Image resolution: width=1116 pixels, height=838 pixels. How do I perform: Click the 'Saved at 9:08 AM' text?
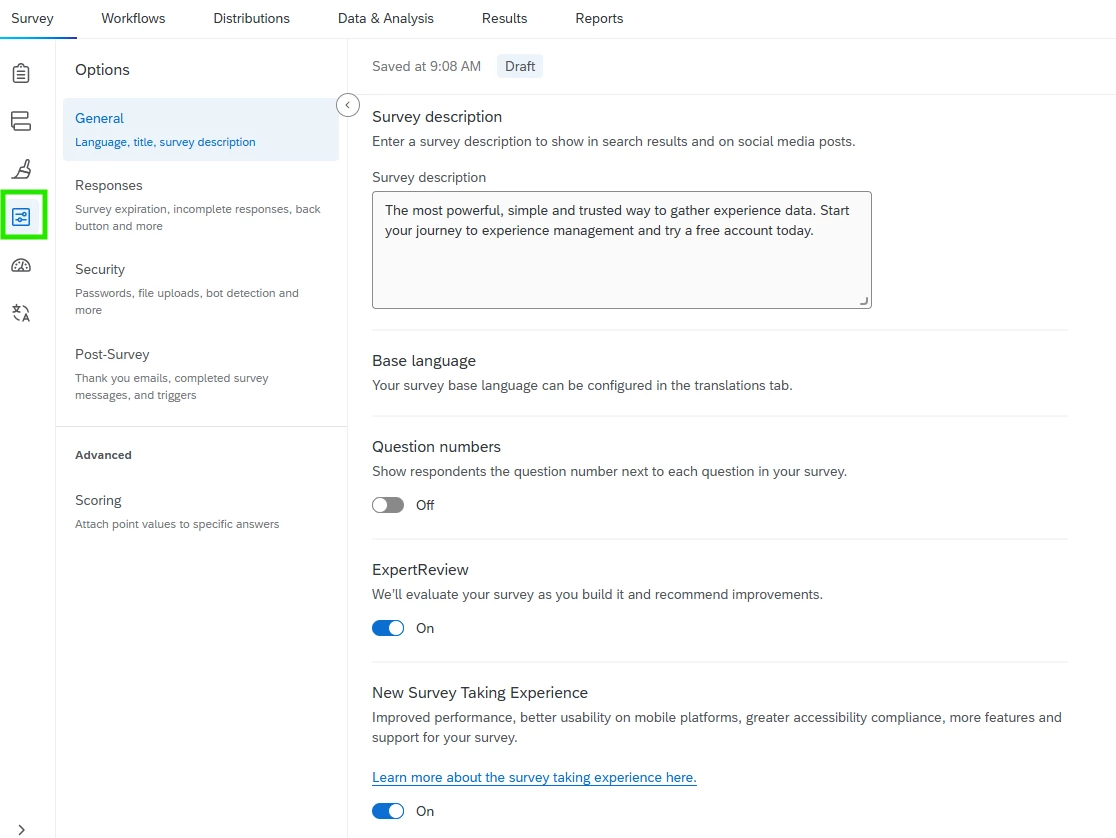(426, 66)
